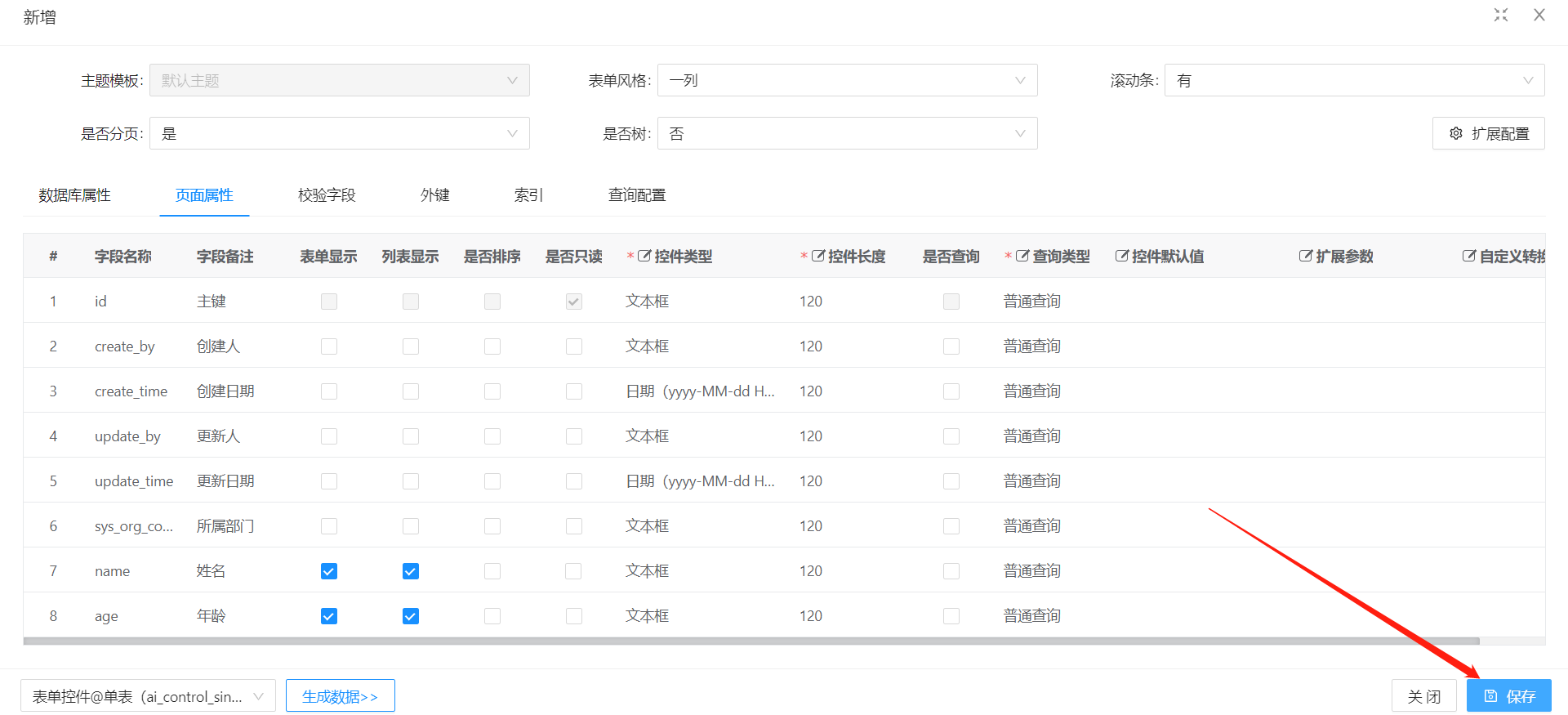Open 扩展配置 gear settings button
The height and width of the screenshot is (715, 1568).
pyautogui.click(x=1488, y=133)
